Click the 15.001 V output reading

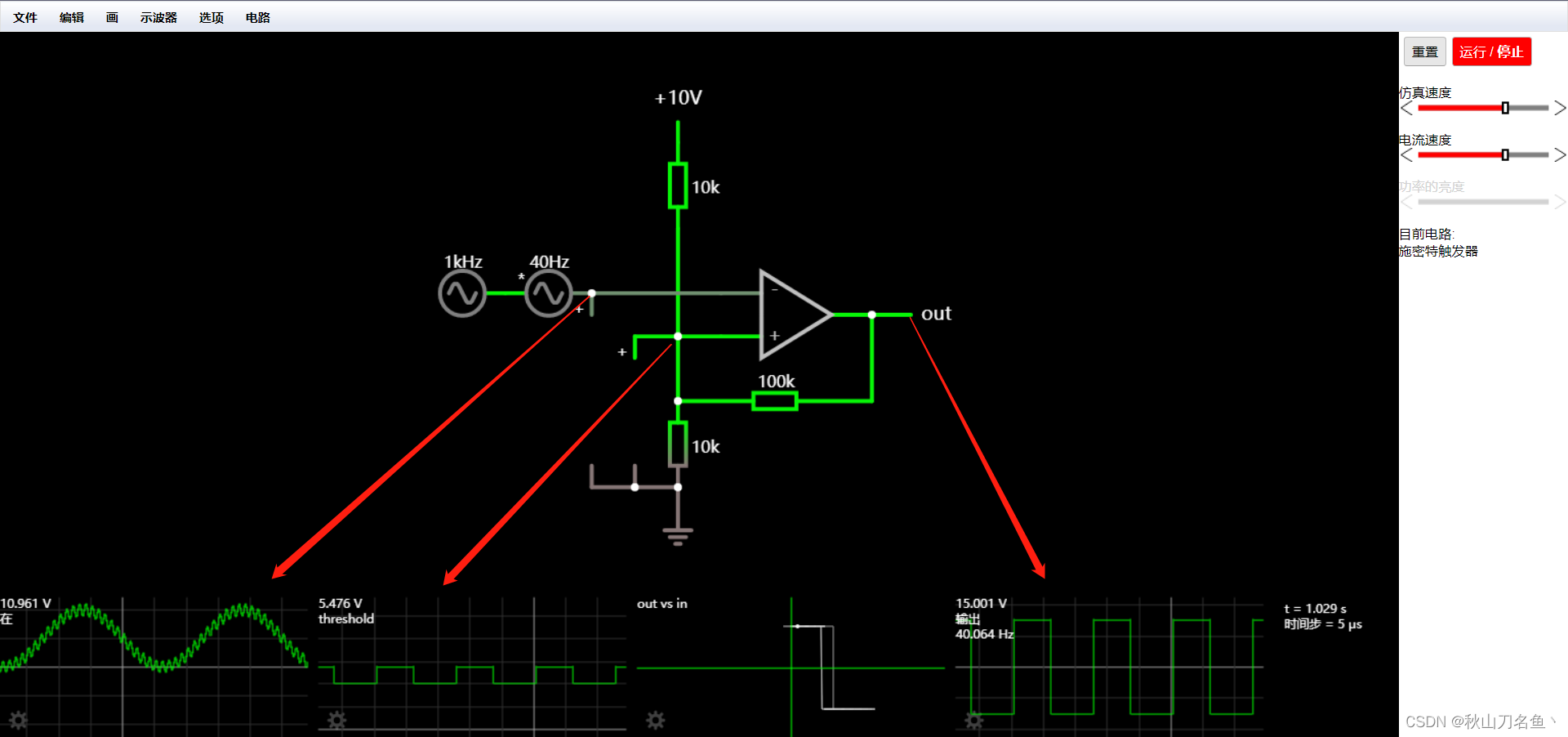click(982, 604)
